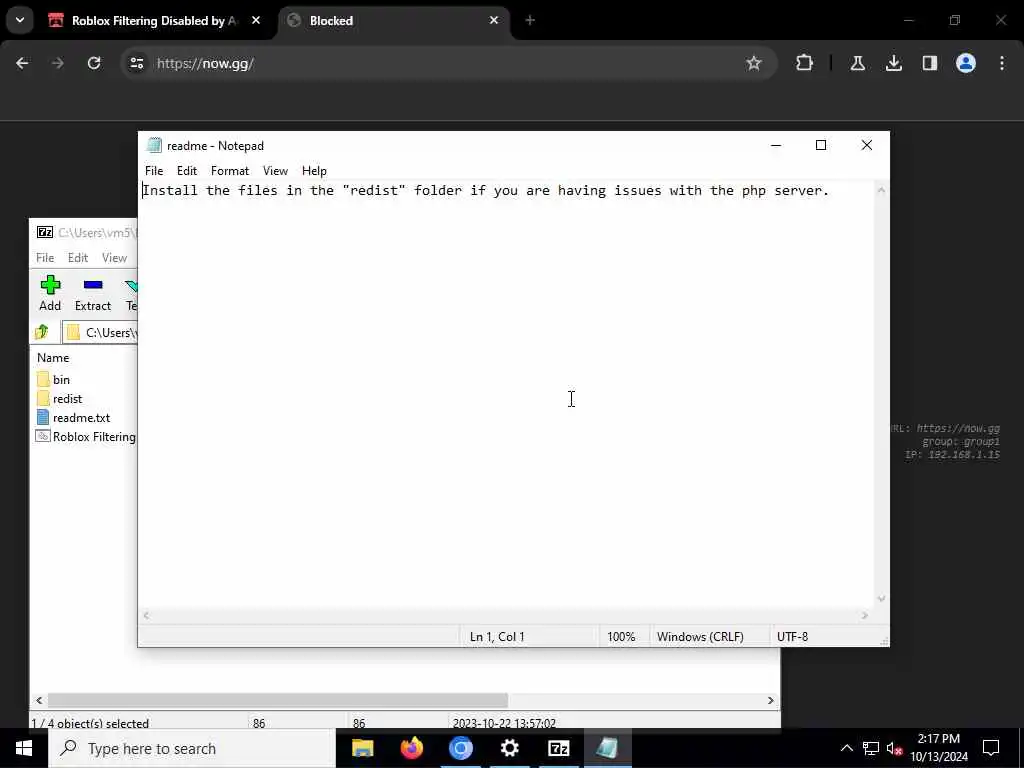Open the Notepad Help menu

(x=314, y=170)
